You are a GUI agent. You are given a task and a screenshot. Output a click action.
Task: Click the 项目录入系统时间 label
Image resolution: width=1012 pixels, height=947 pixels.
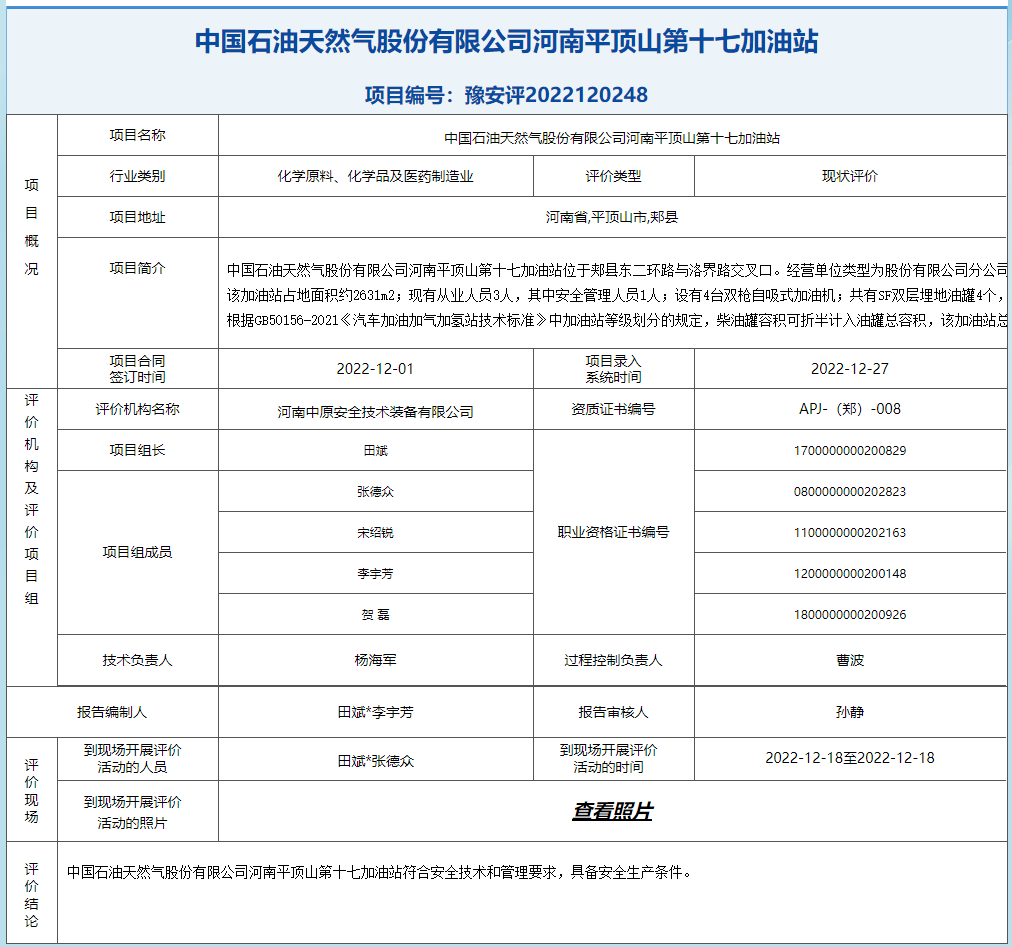tap(613, 369)
